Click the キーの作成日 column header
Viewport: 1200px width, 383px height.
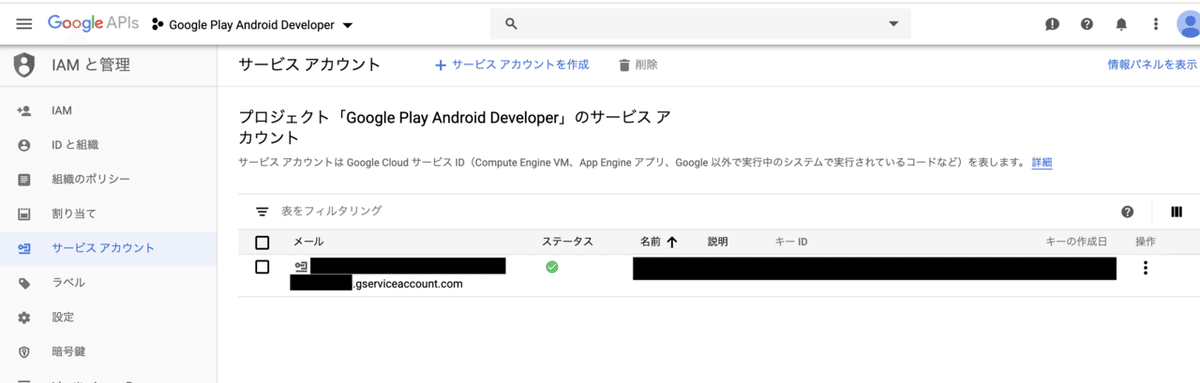[x=1076, y=242]
